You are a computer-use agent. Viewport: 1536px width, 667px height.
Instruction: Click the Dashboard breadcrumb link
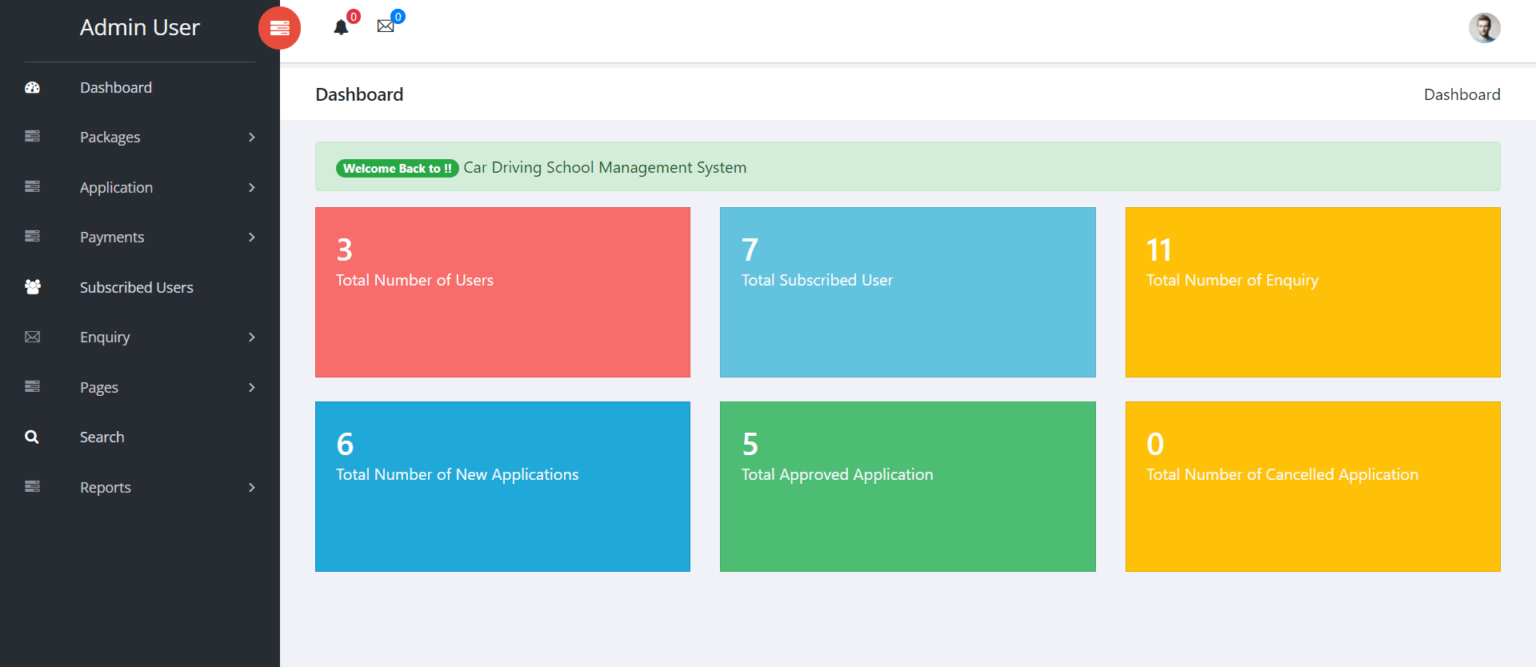tap(1461, 95)
